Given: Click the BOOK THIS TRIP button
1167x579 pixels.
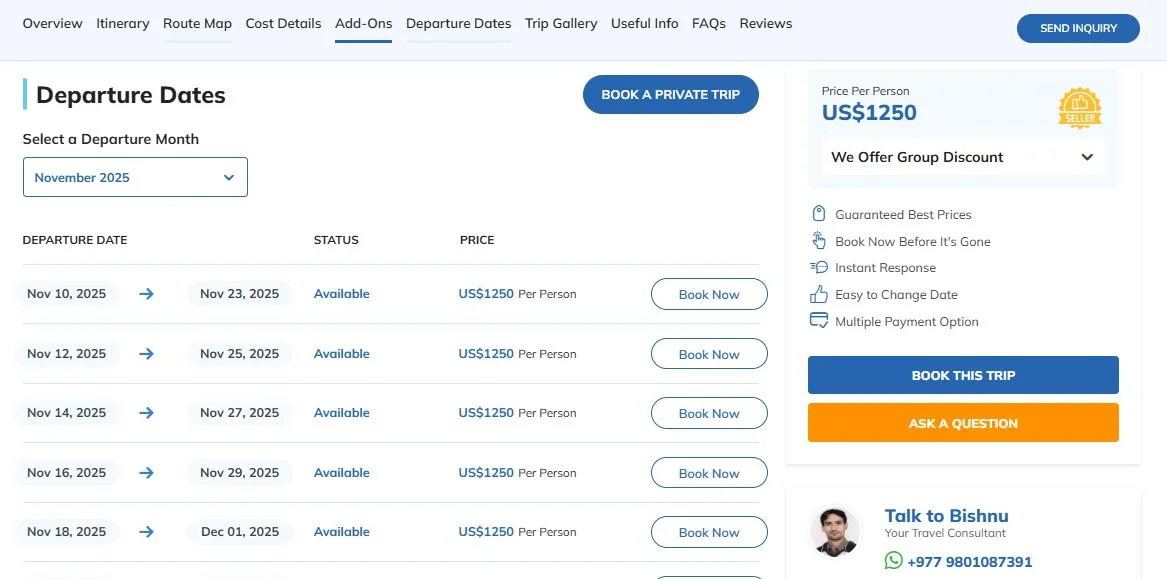Looking at the screenshot, I should click(962, 375).
